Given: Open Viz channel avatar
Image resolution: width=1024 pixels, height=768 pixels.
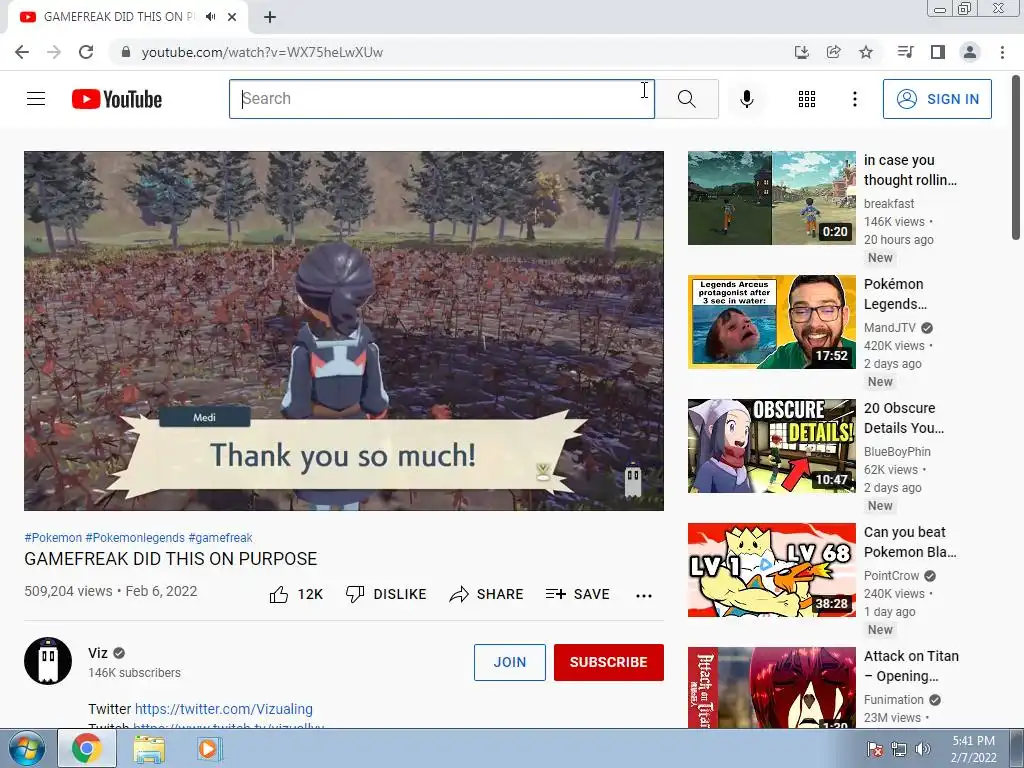Looking at the screenshot, I should pos(48,660).
